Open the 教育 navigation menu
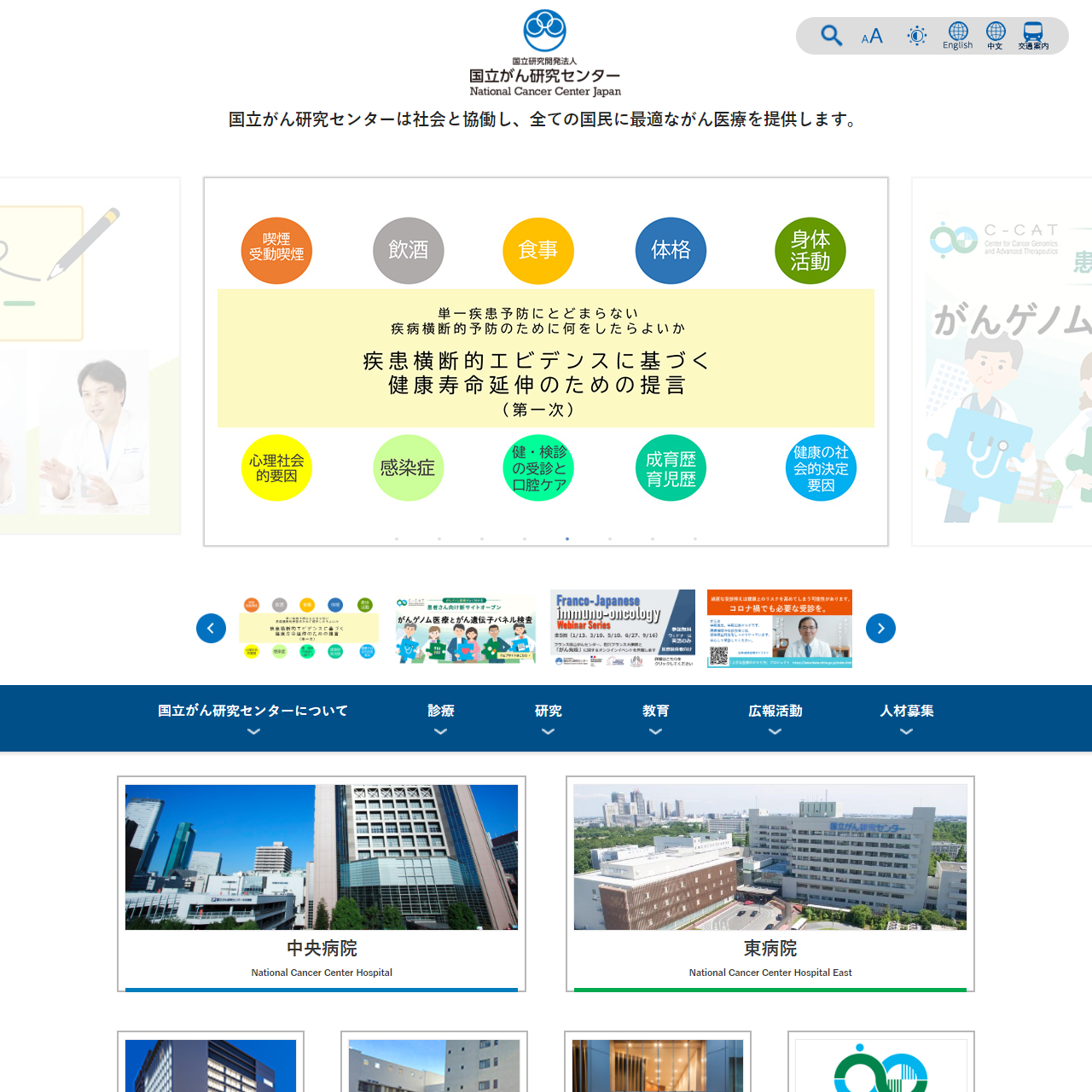 tap(656, 718)
